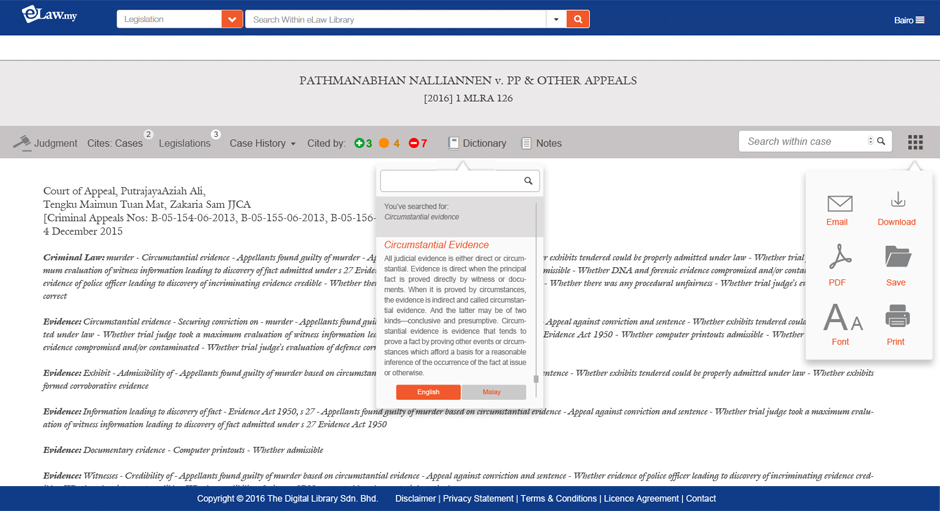Switch dictionary language to Malay
The image size is (940, 511).
pos(492,392)
